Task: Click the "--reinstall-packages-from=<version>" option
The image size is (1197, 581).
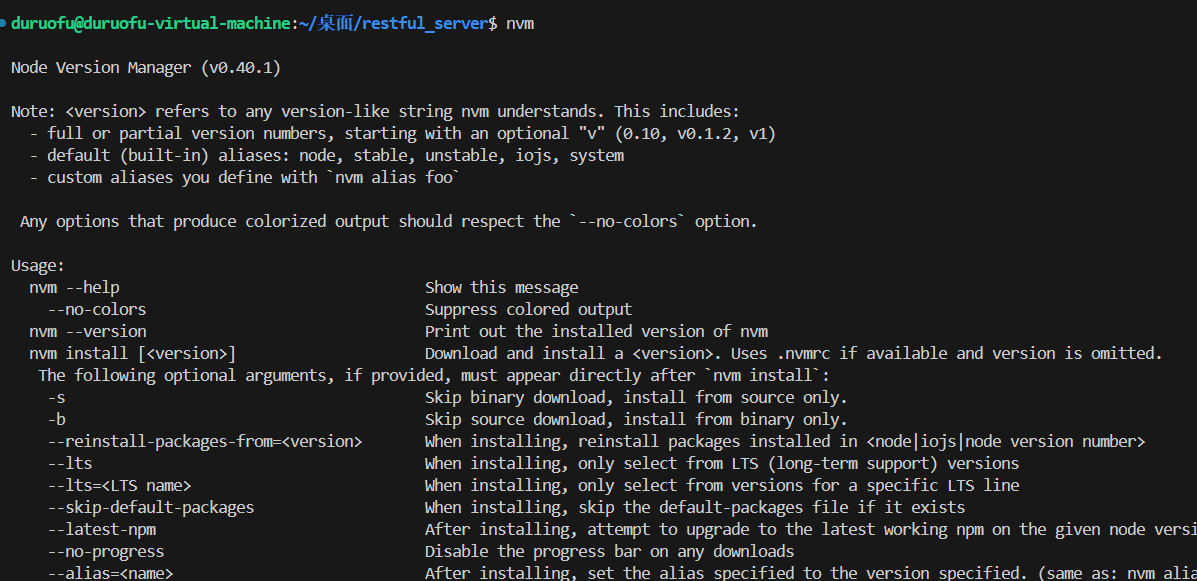Action: (205, 441)
